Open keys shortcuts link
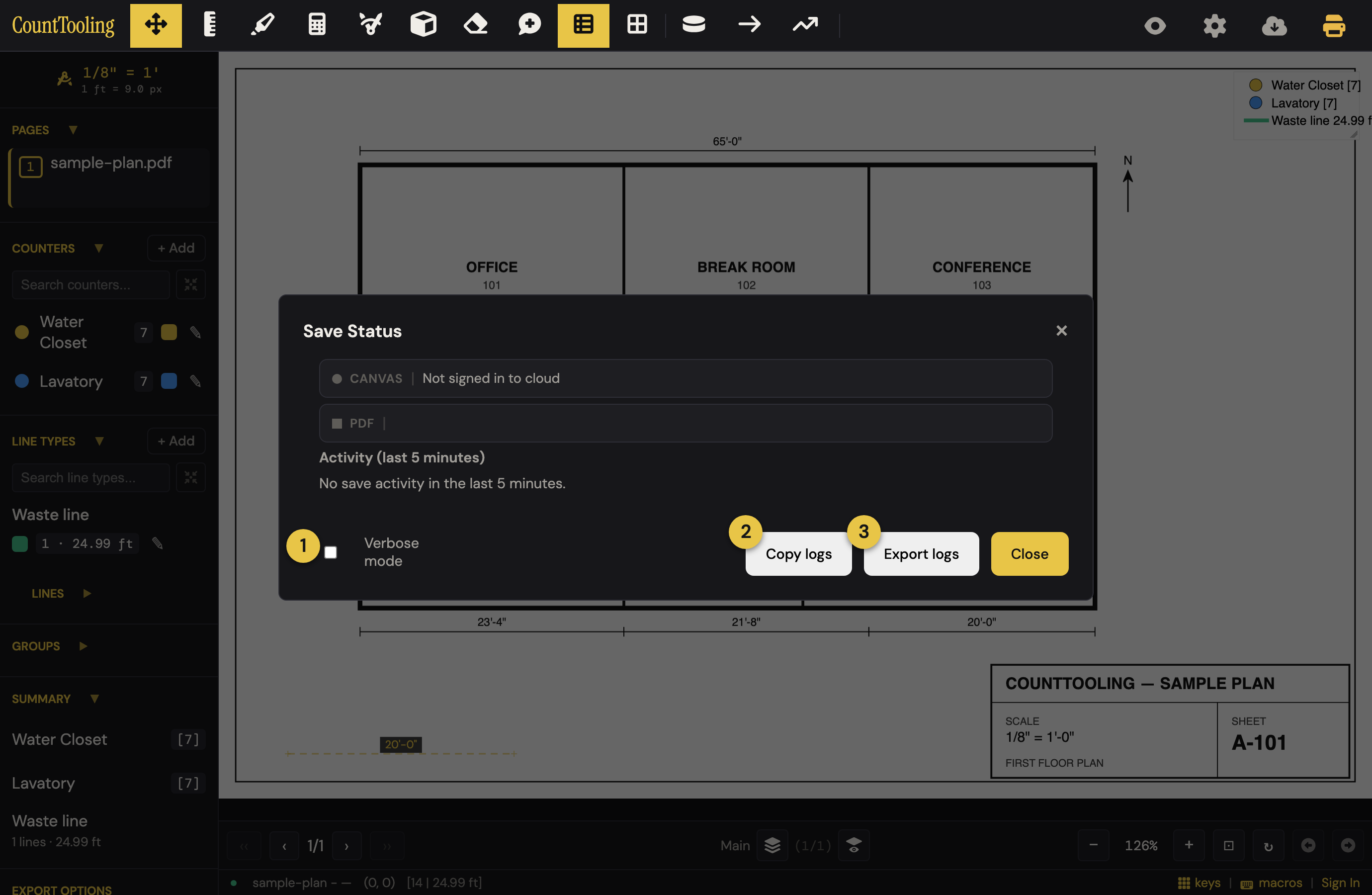 coord(1199,883)
